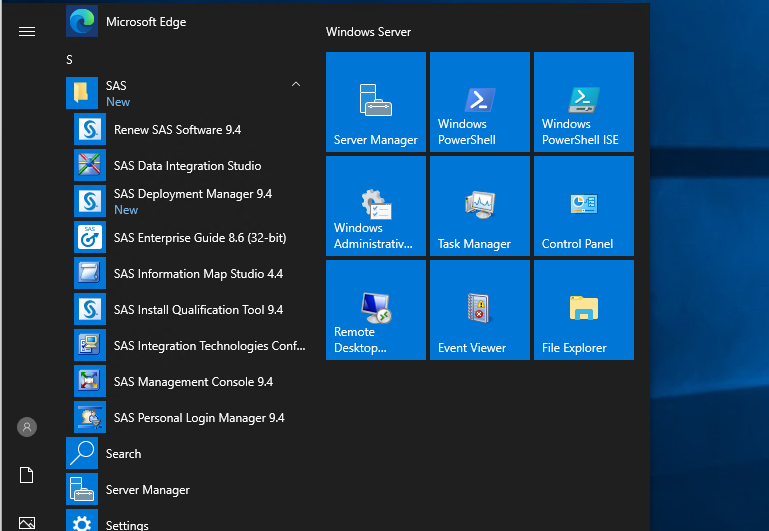Click SAS Information Map Studio icon
This screenshot has width=769, height=531.
point(90,274)
